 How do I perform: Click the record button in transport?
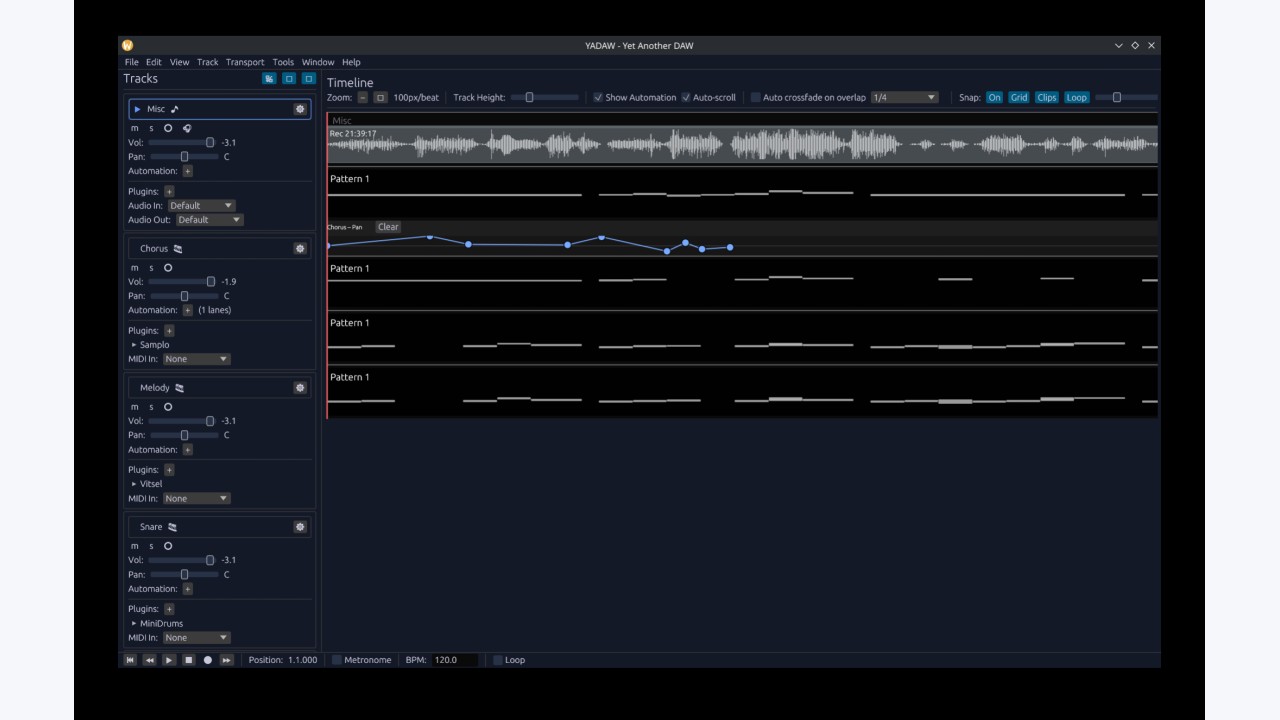point(208,660)
